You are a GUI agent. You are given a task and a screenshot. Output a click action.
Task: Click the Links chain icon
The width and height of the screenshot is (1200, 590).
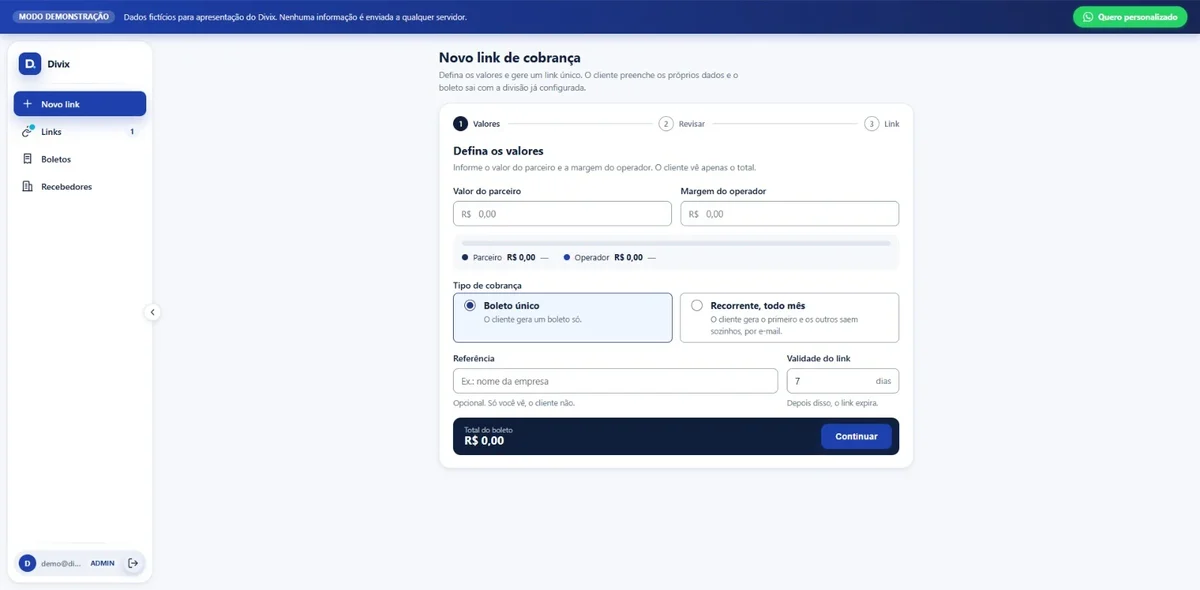[27, 132]
